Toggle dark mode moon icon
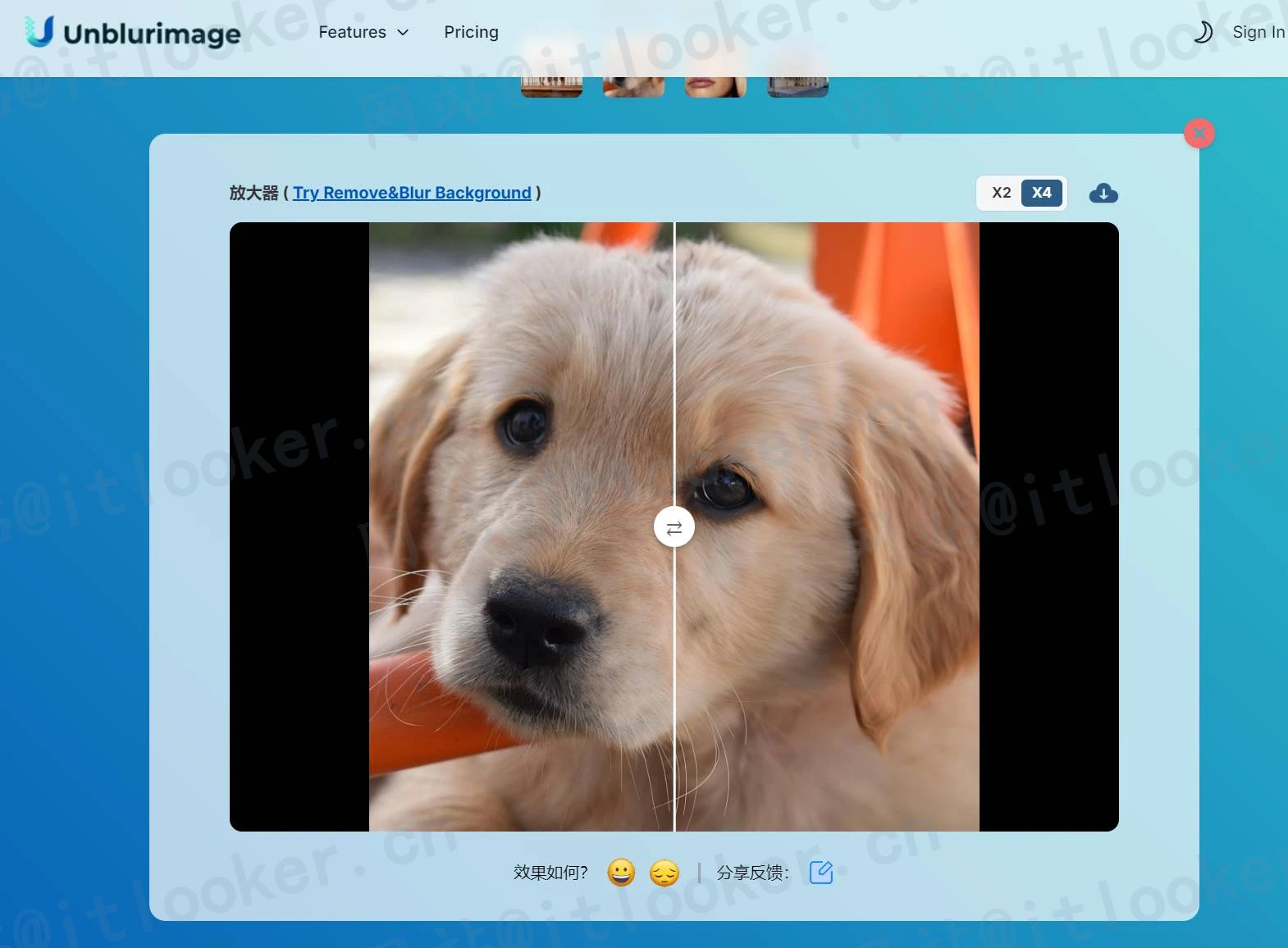The image size is (1288, 948). point(1203,32)
